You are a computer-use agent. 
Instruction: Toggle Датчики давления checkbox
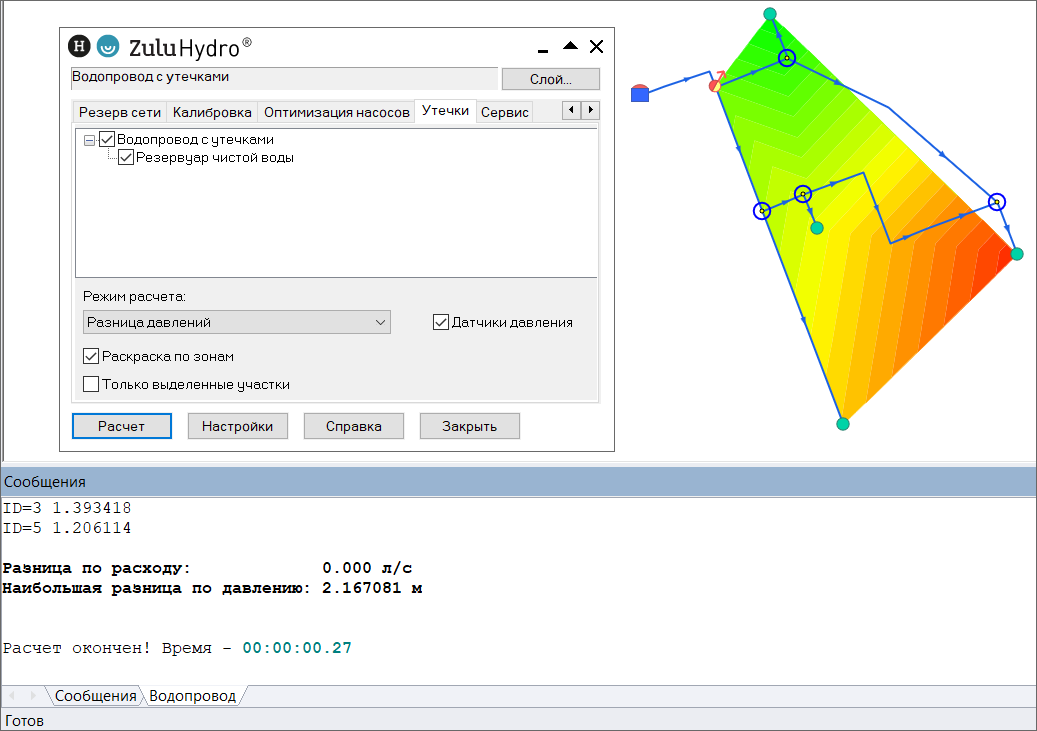(x=440, y=322)
